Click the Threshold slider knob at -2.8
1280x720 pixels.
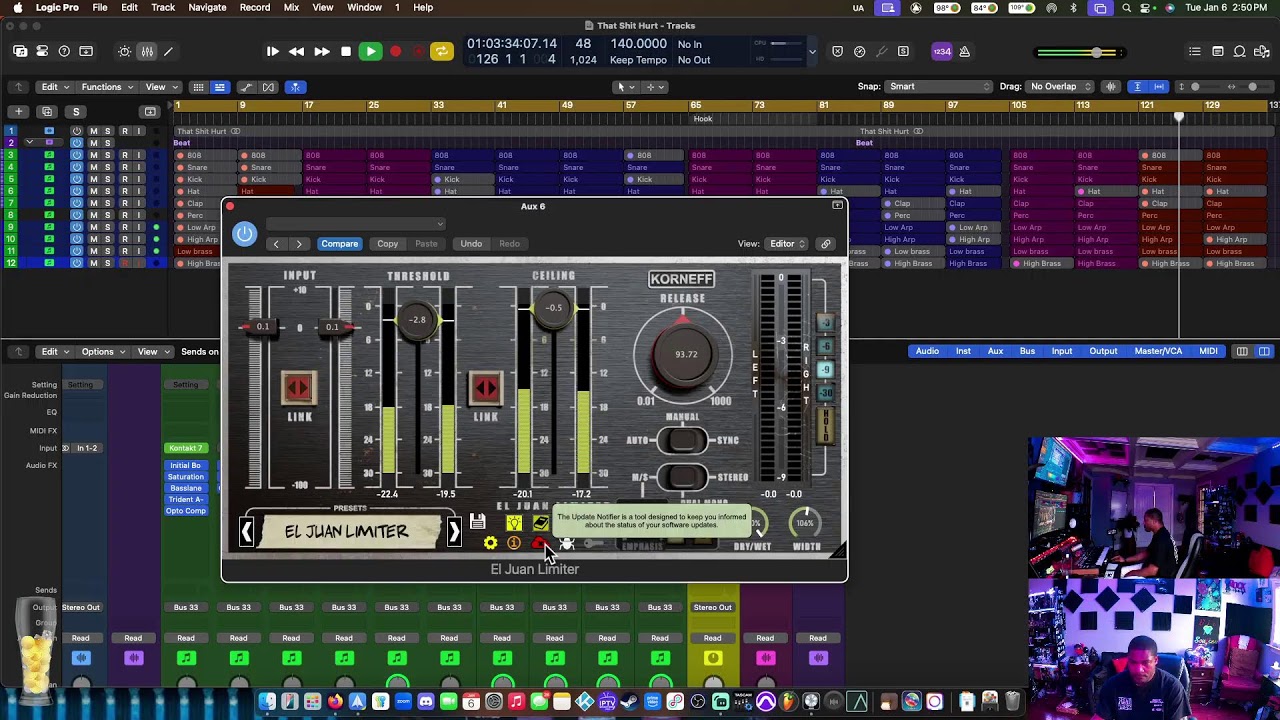418,320
